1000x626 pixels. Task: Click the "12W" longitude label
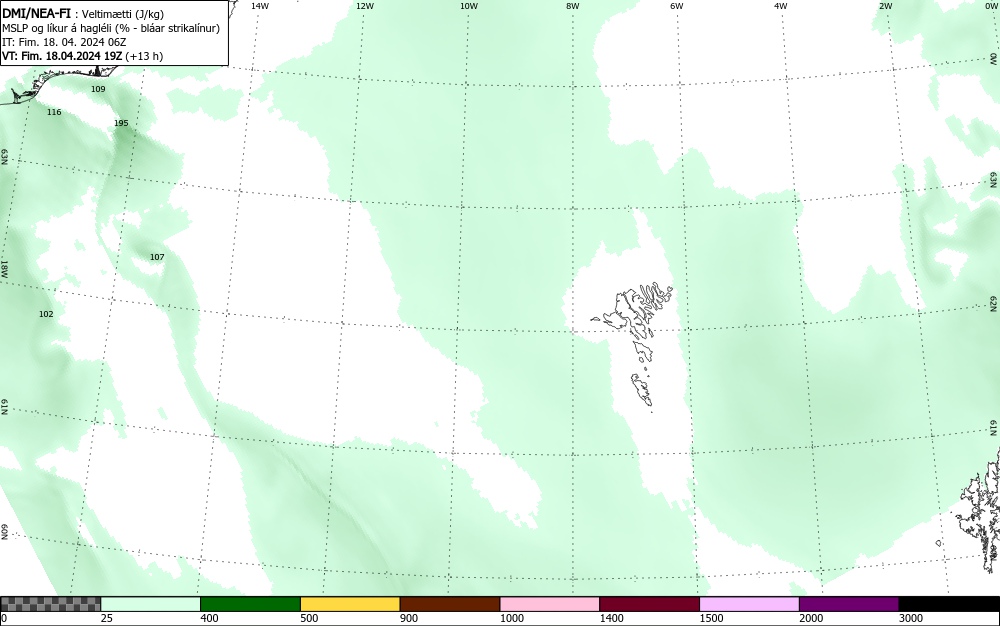(364, 6)
